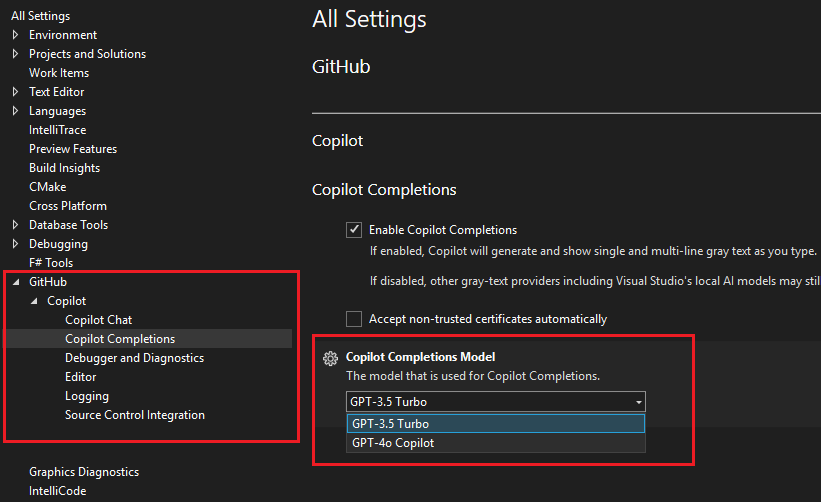Expand Projects and Solutions node arrow
Image resolution: width=821 pixels, height=502 pixels.
coord(15,54)
